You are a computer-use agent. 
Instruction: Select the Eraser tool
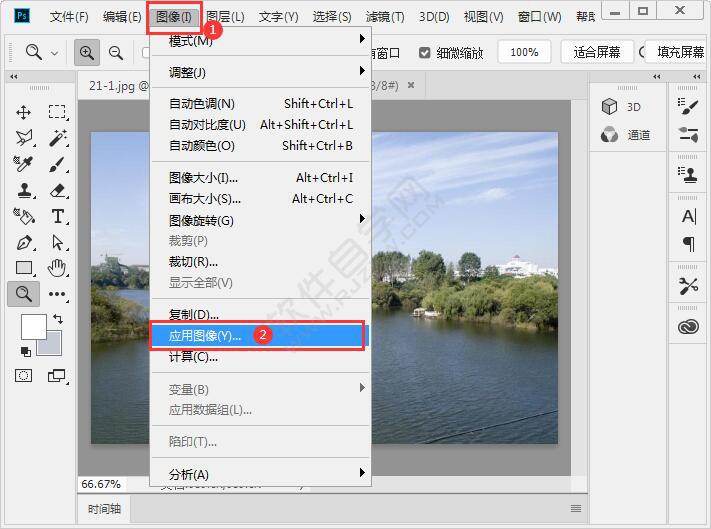coord(58,190)
